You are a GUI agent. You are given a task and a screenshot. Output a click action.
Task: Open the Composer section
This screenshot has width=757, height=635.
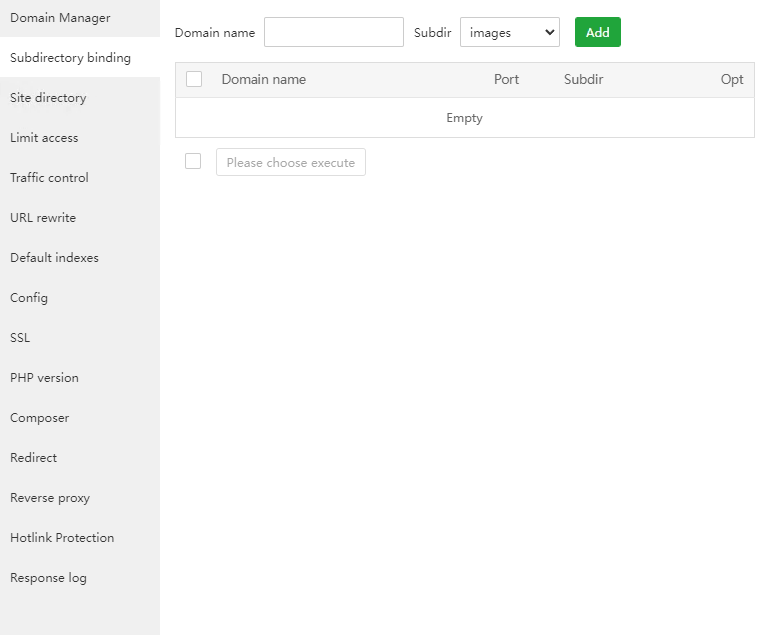click(x=39, y=418)
